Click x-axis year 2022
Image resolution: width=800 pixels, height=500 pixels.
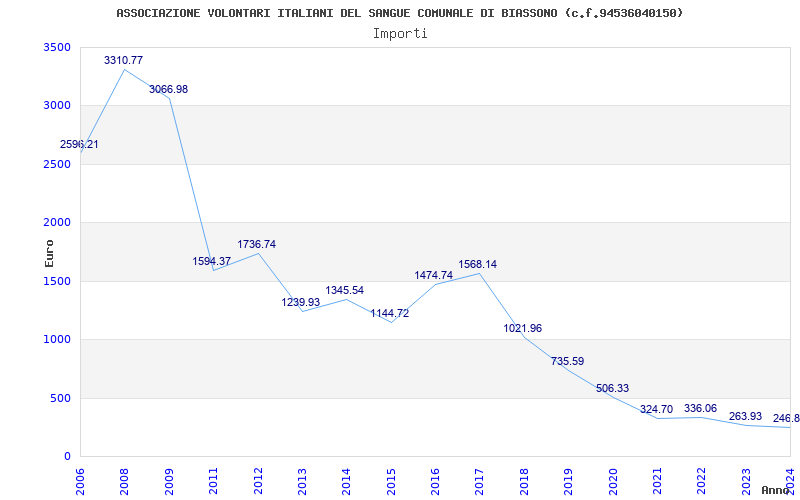point(702,481)
